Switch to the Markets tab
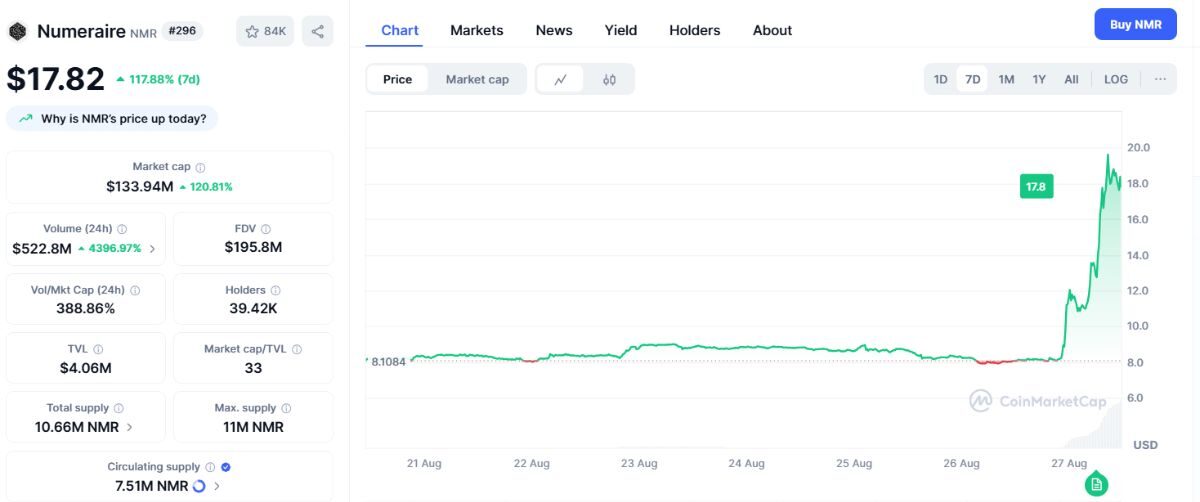Screen dimensions: 1200x502 coord(477,30)
